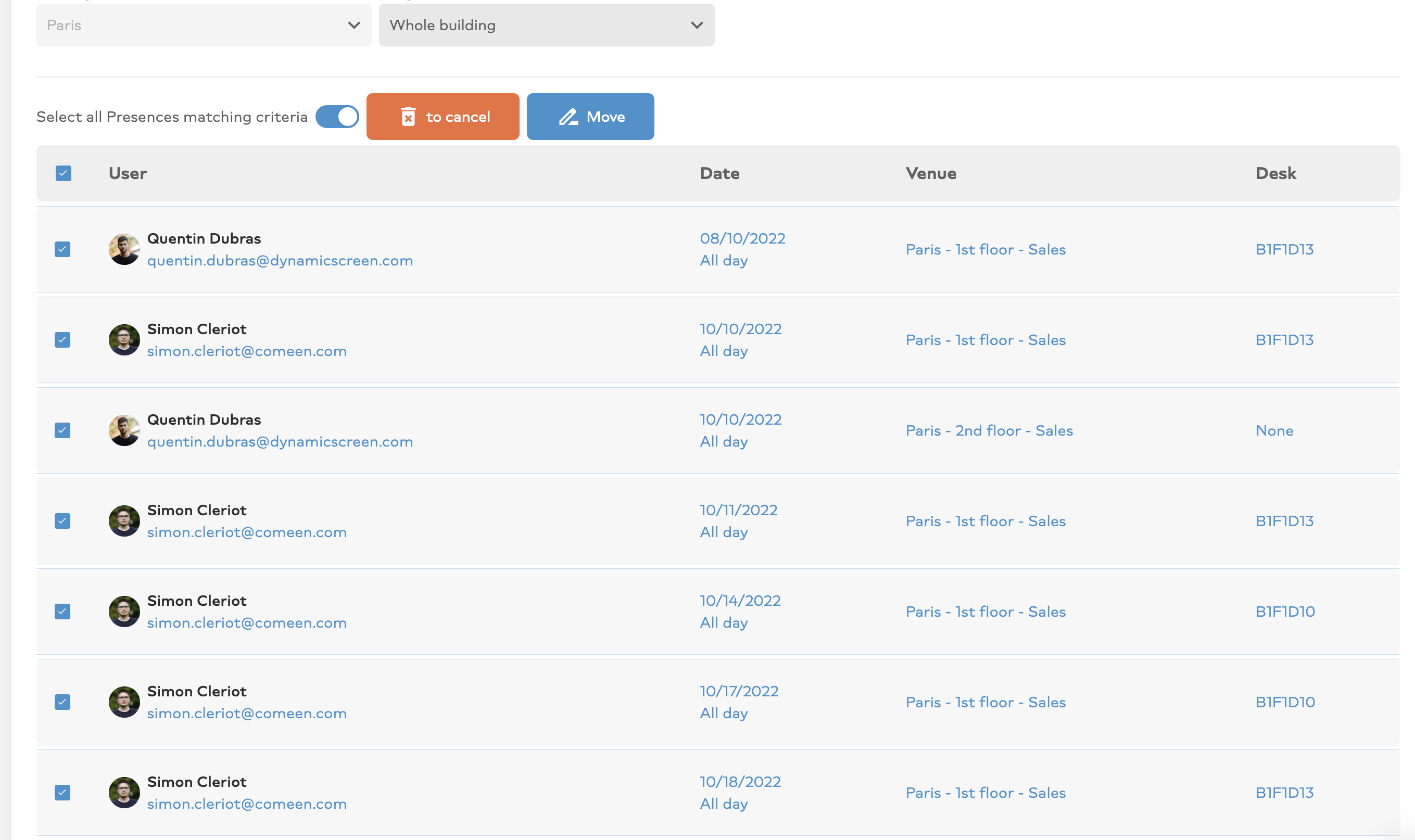
Task: Click Simon Cleriot avatar in 10/10/2022 row
Action: tap(124, 340)
